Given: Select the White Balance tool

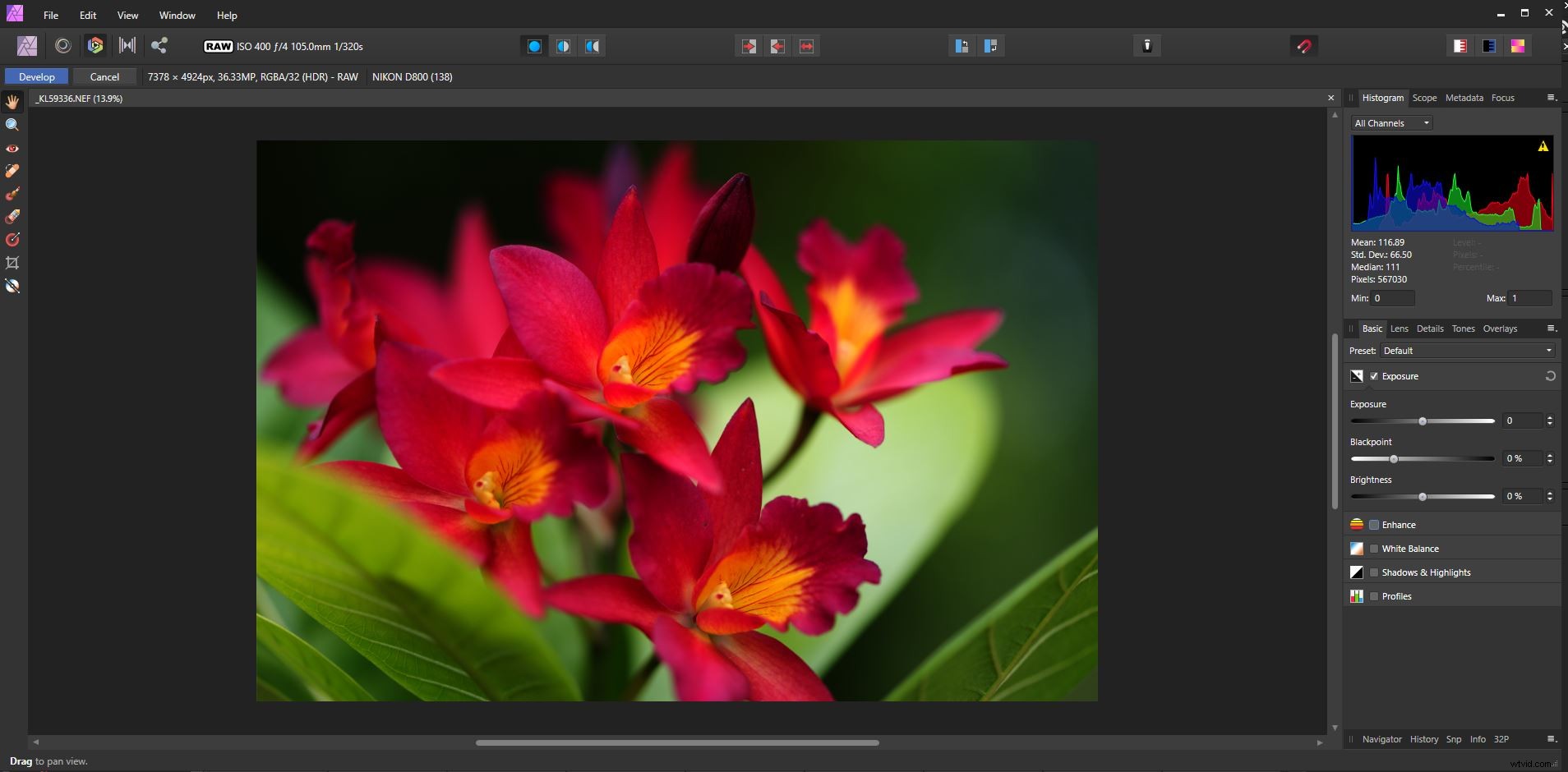Looking at the screenshot, I should pos(12,286).
